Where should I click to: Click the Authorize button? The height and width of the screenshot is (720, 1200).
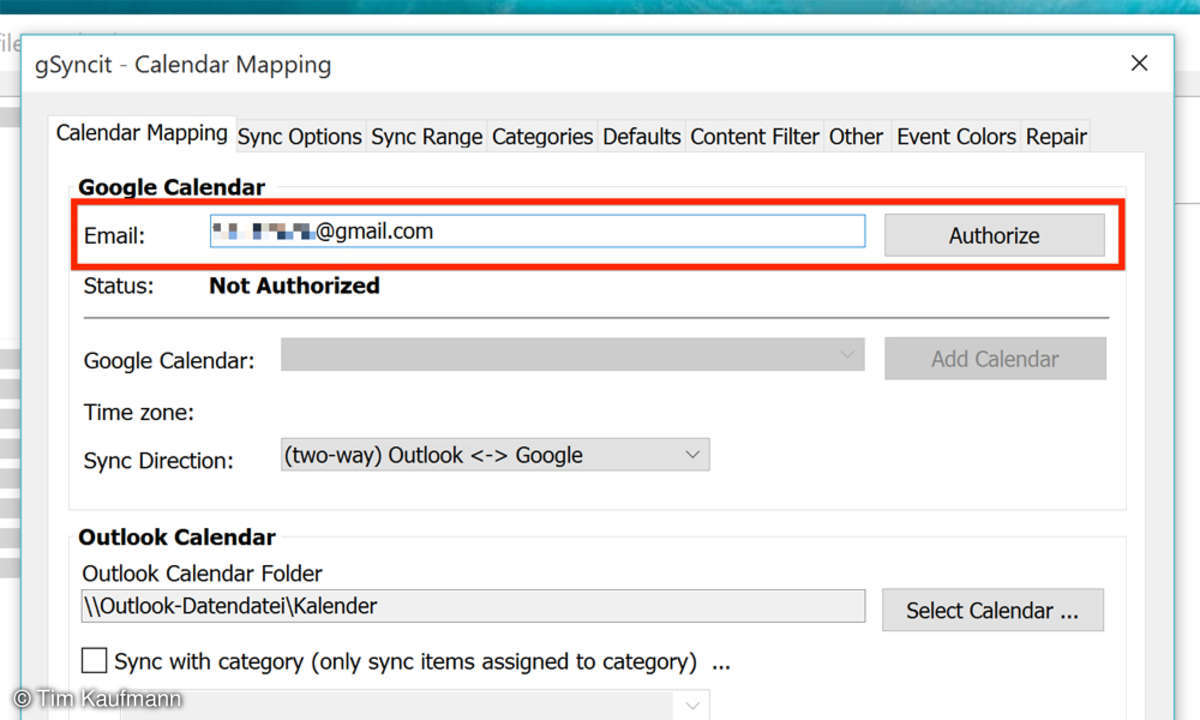(x=994, y=235)
